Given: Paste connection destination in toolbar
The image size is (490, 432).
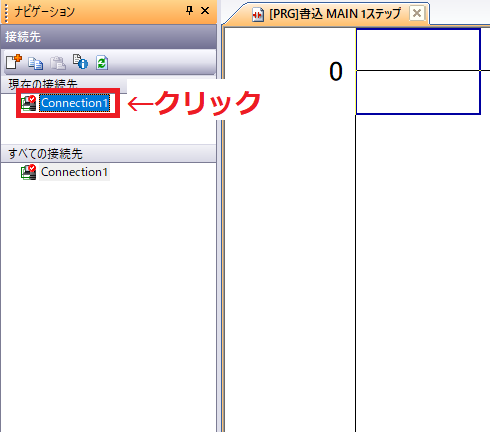Looking at the screenshot, I should coord(58,63).
